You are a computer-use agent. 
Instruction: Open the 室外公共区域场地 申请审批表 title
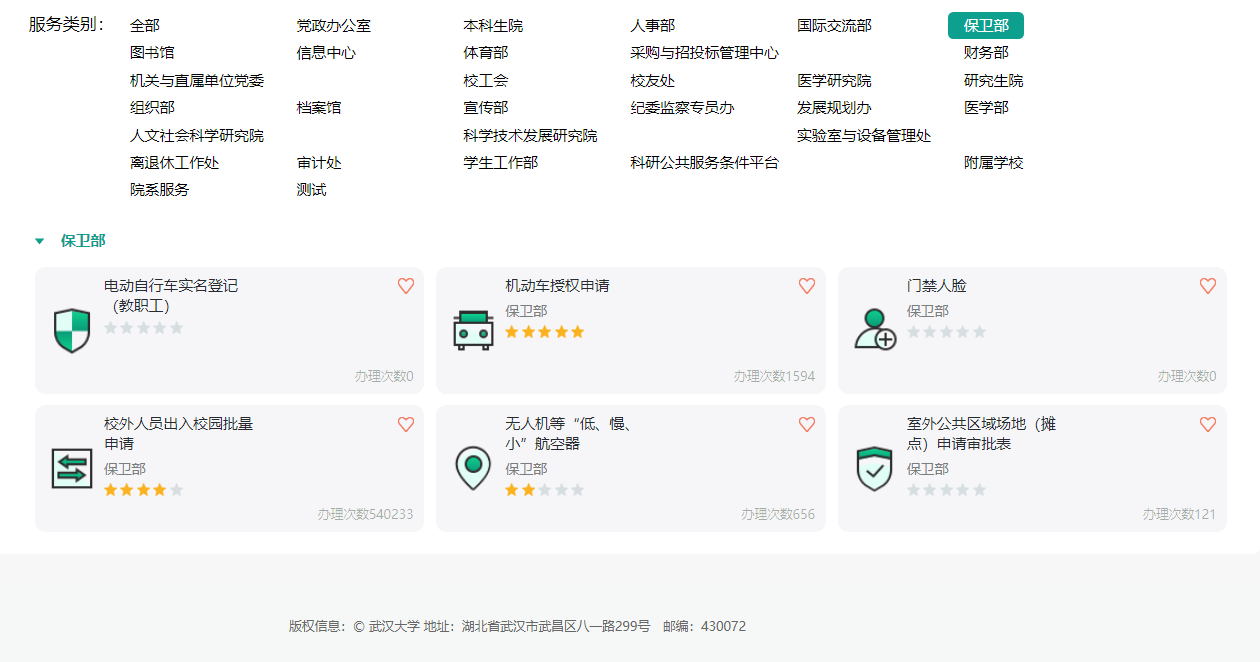point(980,434)
